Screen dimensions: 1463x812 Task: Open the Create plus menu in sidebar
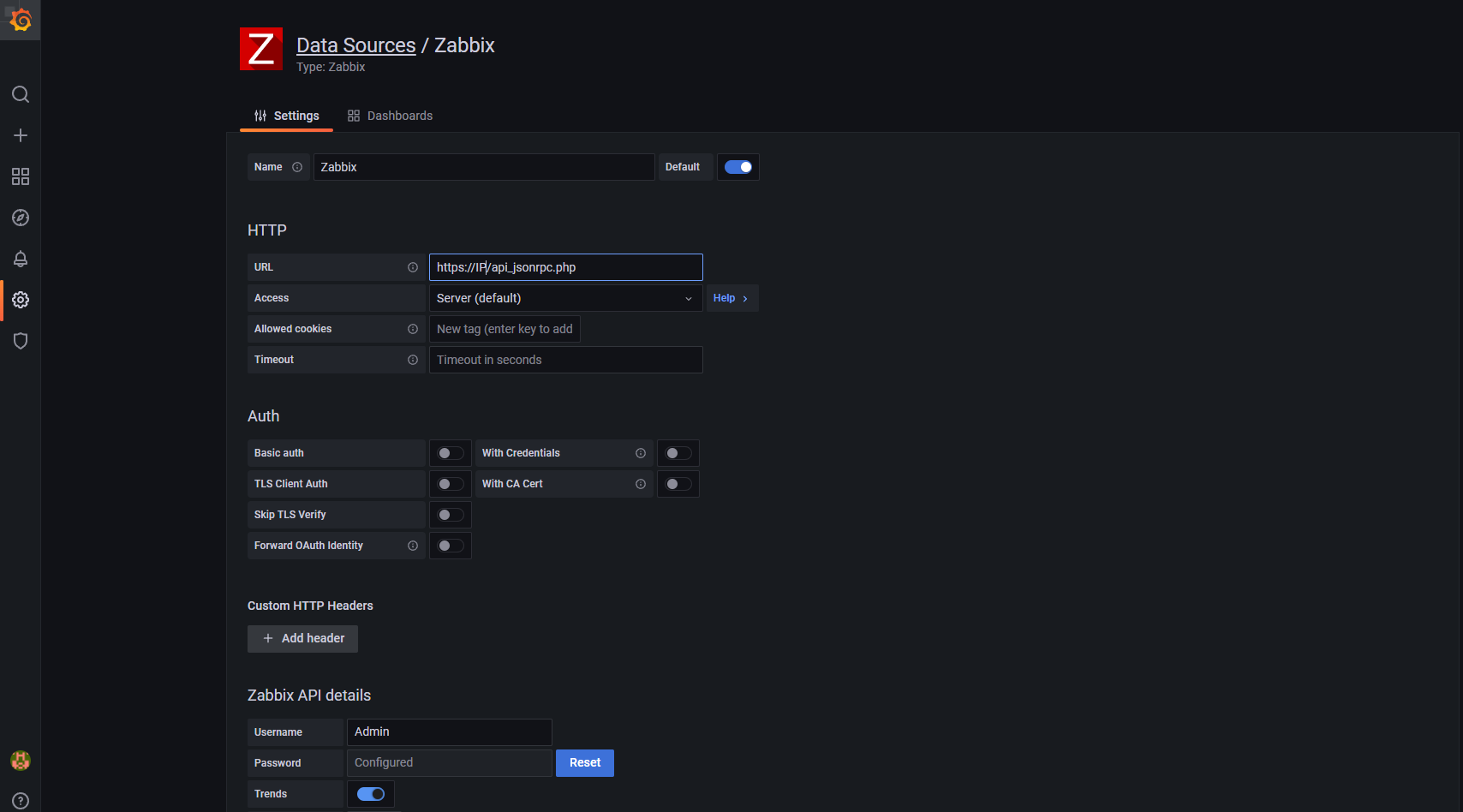[21, 135]
